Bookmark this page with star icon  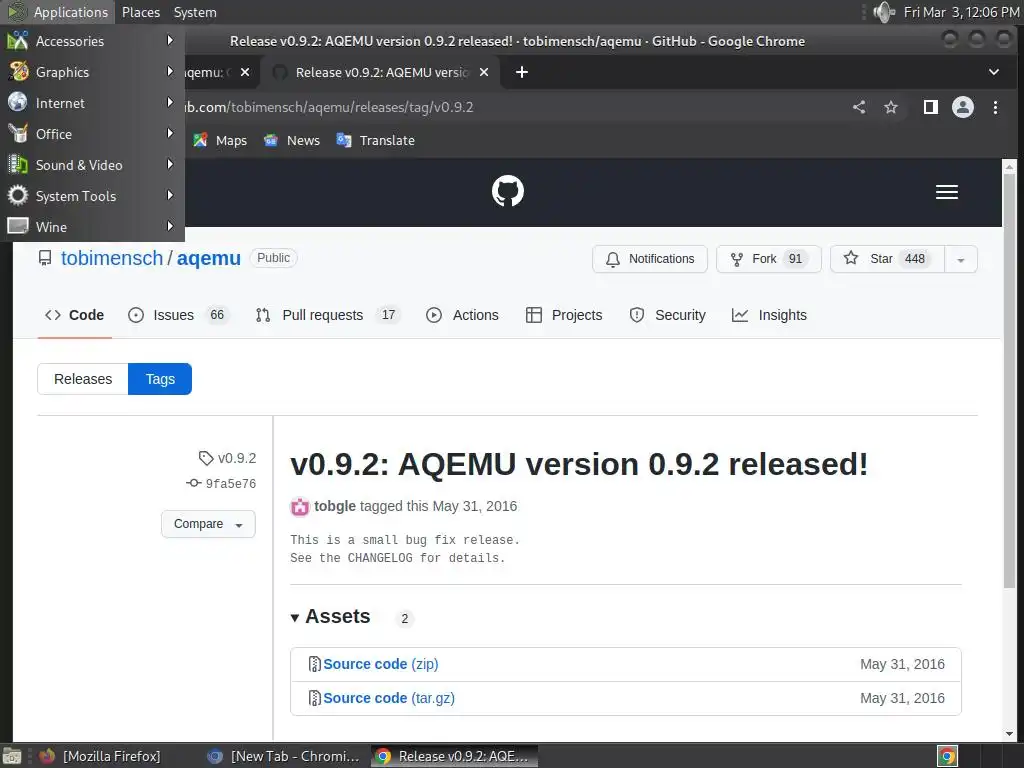[x=891, y=107]
